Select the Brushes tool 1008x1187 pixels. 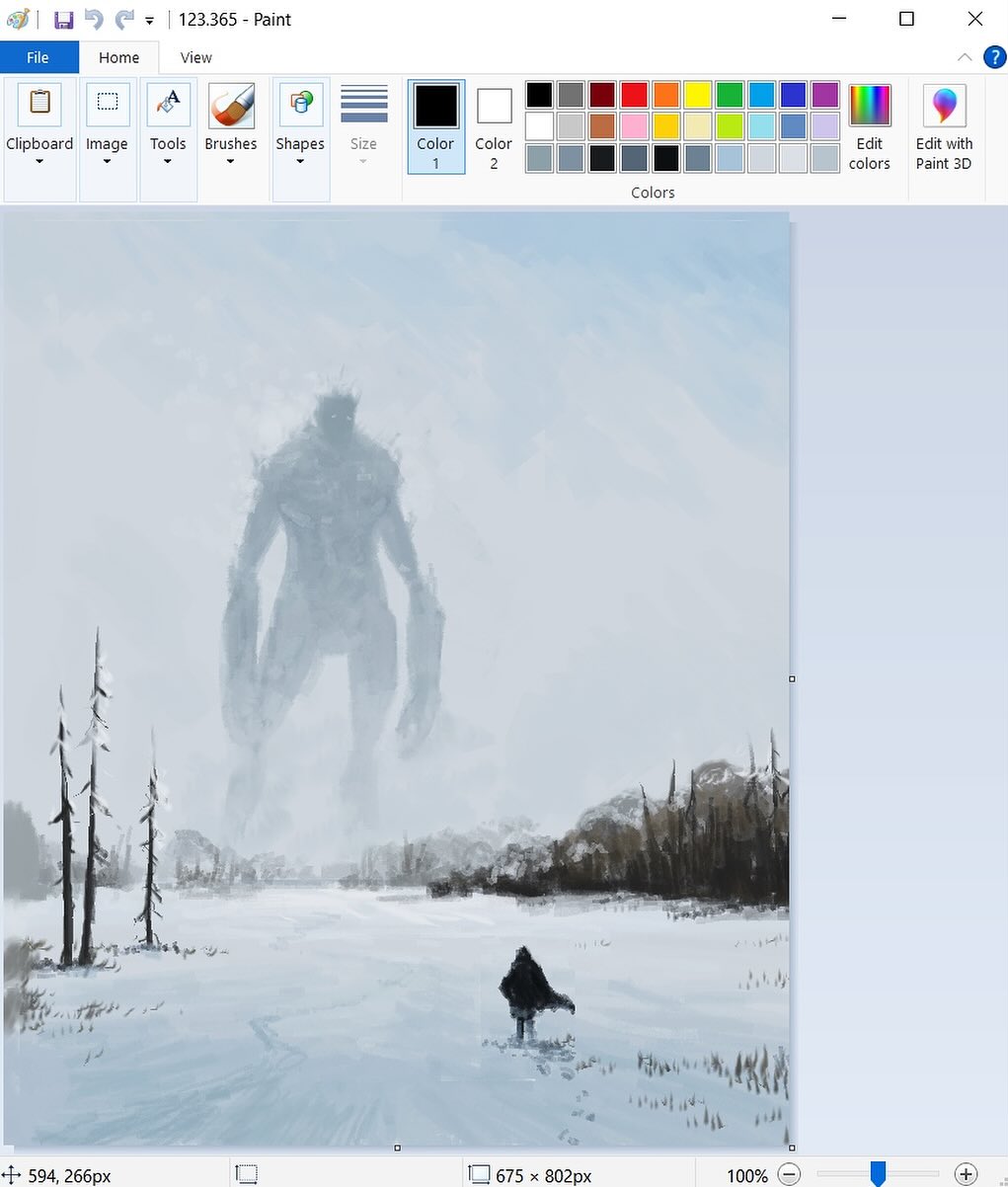(x=230, y=103)
